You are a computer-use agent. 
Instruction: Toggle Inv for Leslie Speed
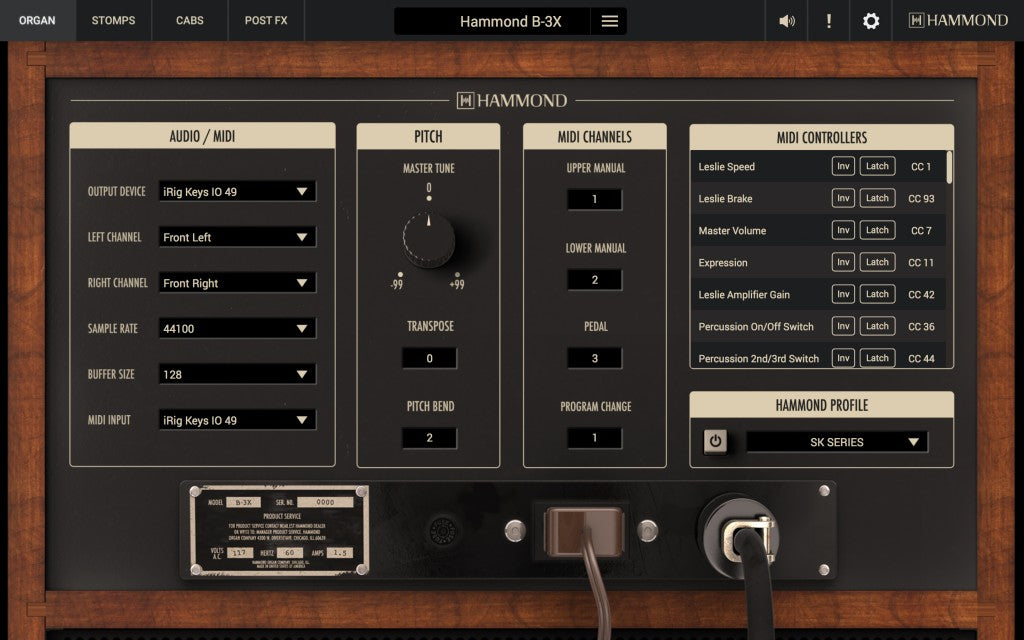click(x=843, y=166)
